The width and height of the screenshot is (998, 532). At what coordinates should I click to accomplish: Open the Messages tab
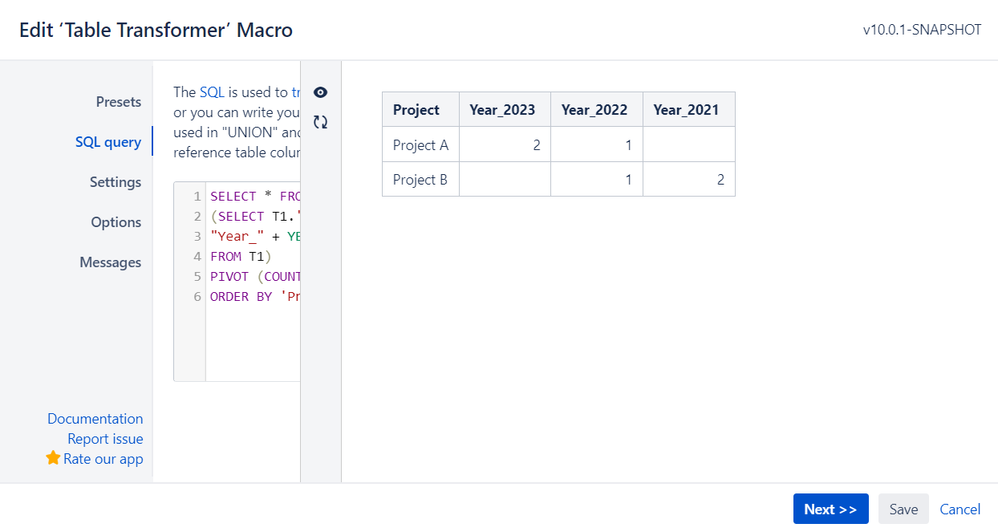pos(110,262)
